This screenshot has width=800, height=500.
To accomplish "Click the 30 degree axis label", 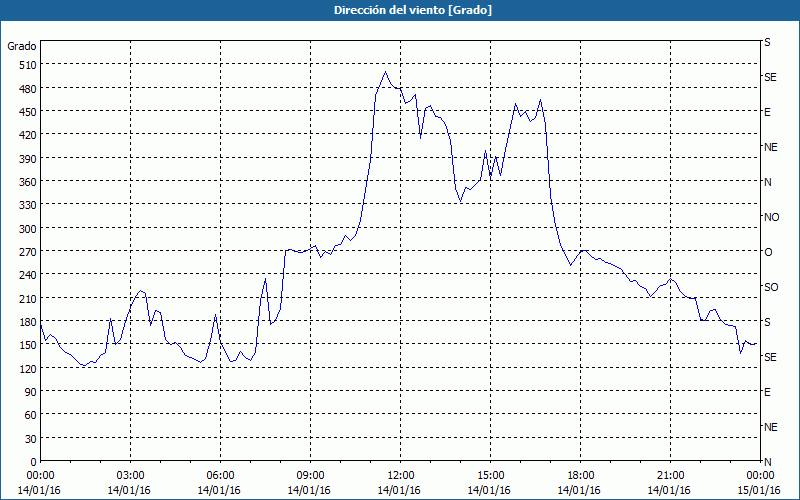I will [31, 439].
